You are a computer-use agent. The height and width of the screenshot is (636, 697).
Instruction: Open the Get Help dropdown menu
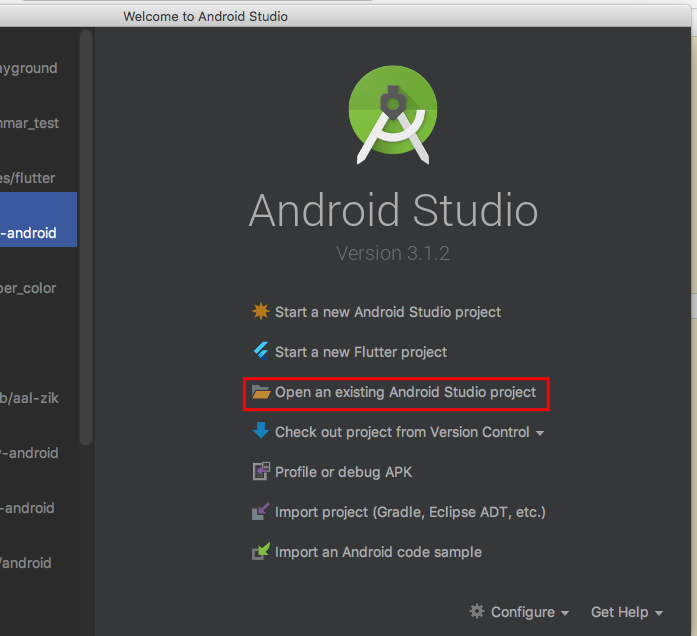coord(626,612)
